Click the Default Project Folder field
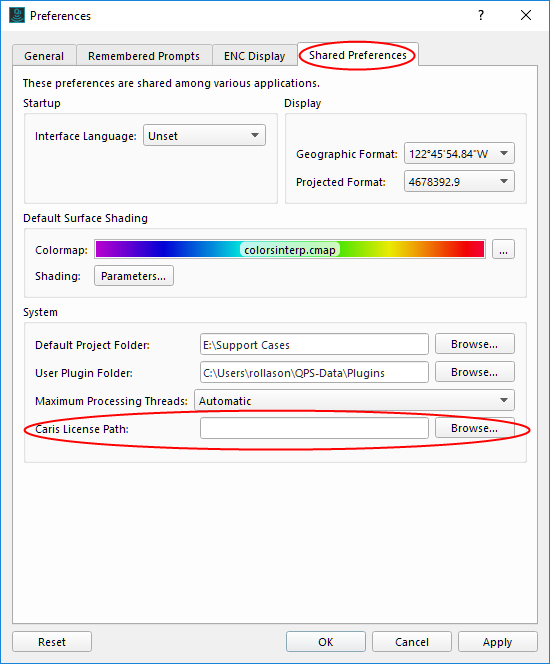 314,345
